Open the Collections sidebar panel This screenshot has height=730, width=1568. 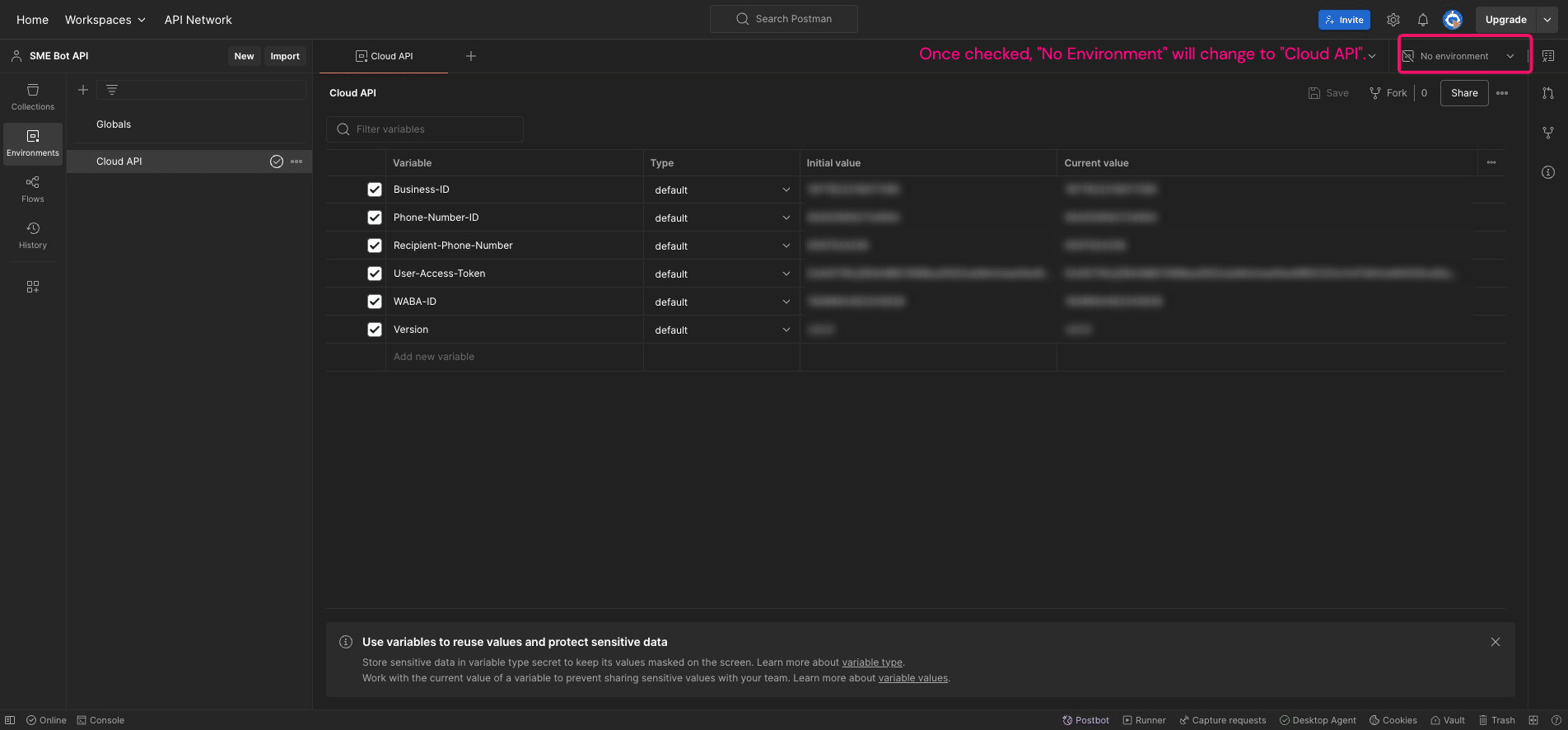click(33, 97)
